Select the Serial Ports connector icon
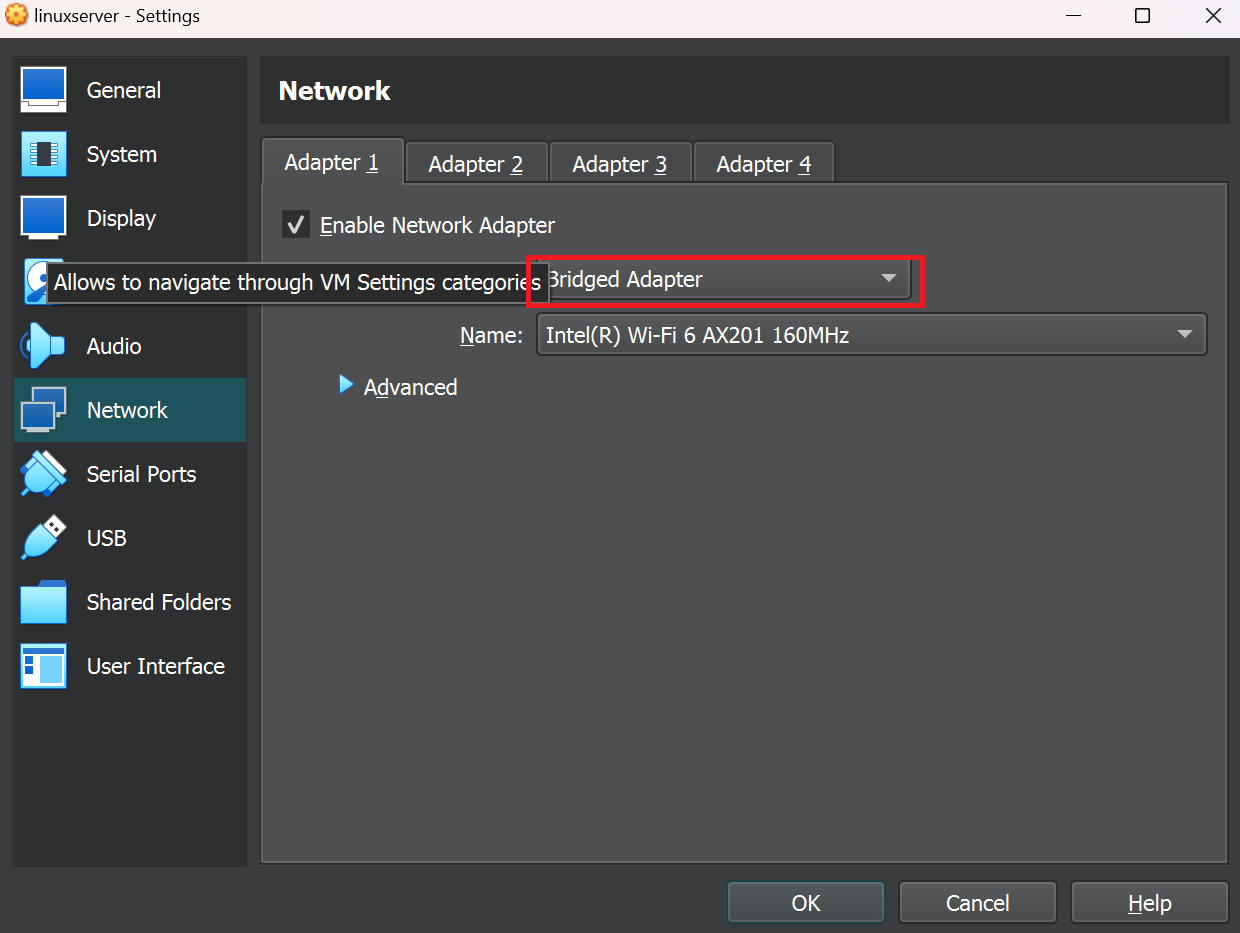The width and height of the screenshot is (1240, 933). (43, 474)
